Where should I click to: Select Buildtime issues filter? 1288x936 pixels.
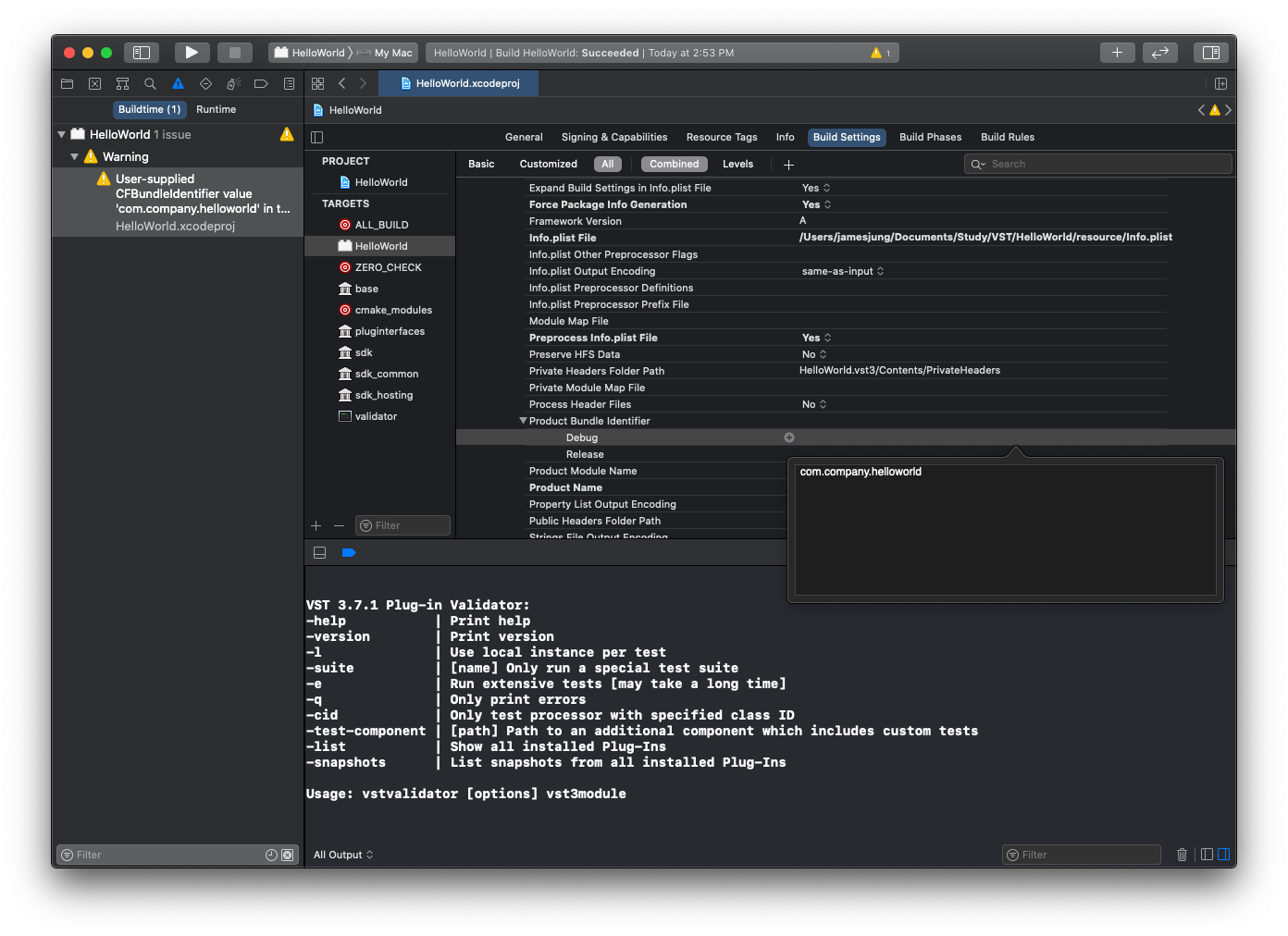pos(150,109)
